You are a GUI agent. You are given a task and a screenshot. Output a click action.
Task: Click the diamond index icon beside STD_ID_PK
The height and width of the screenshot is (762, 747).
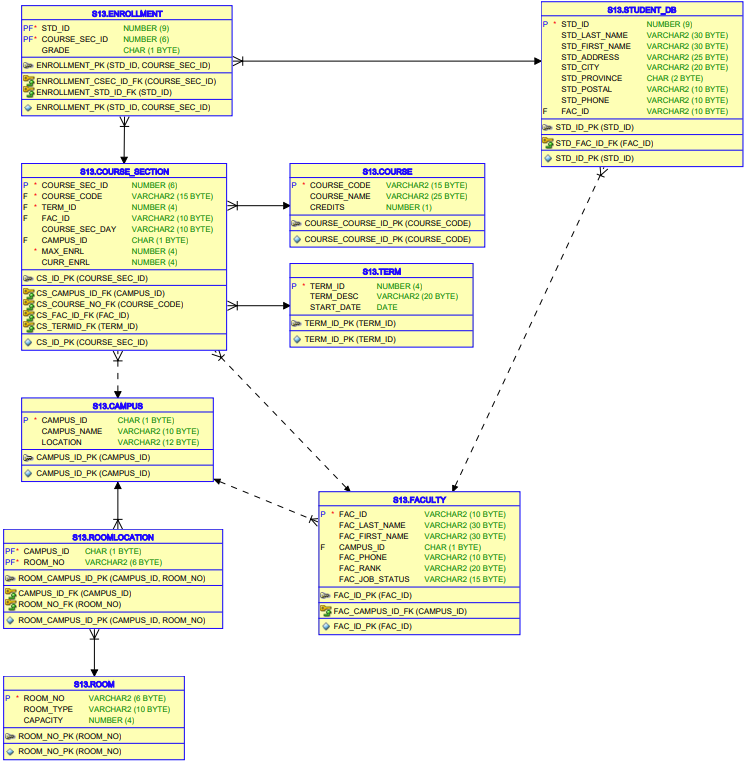548,158
